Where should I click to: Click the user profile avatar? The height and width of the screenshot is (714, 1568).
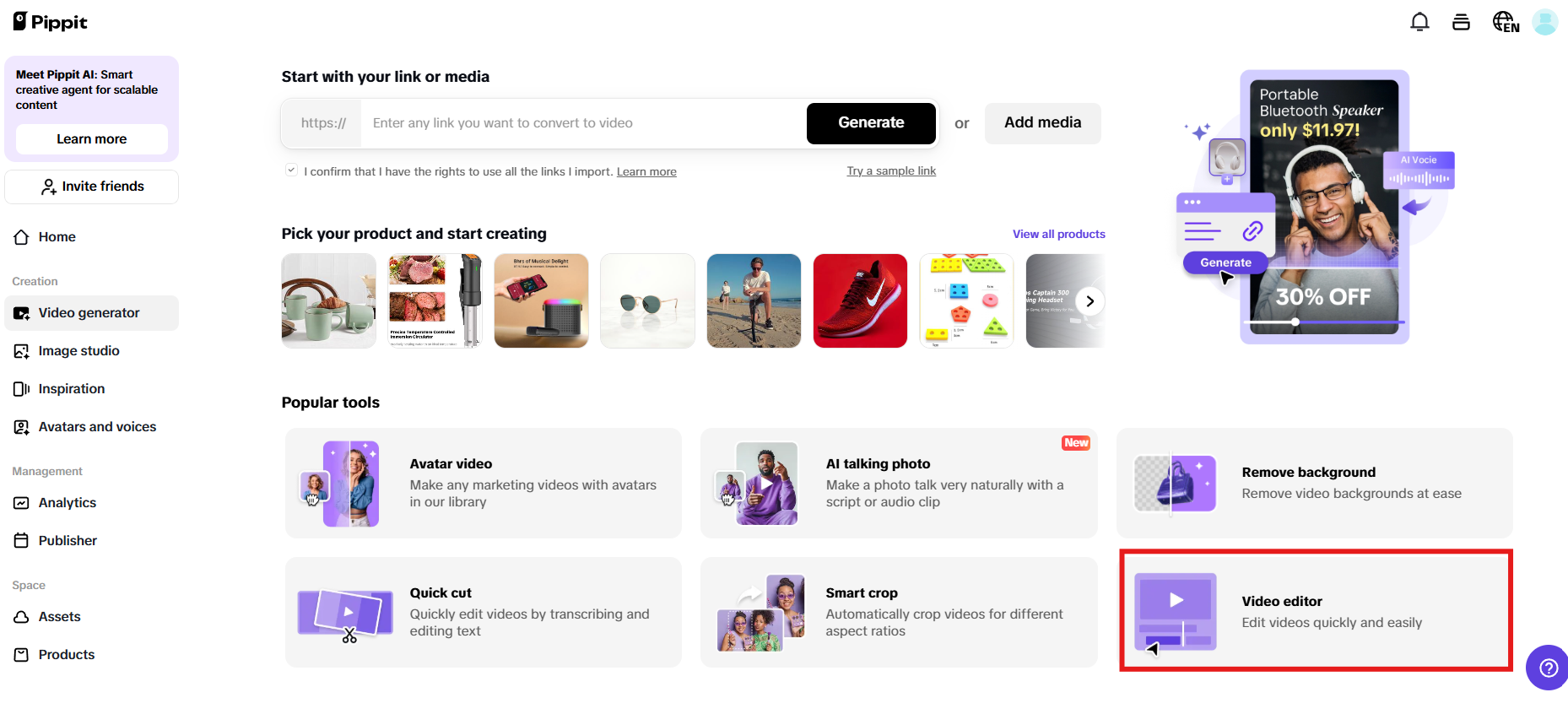click(x=1545, y=22)
